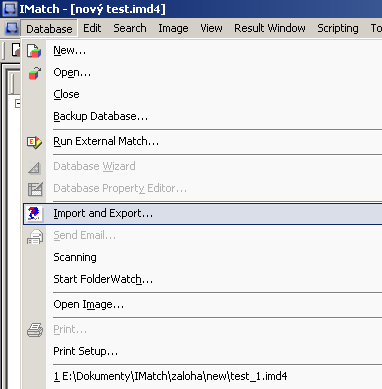
Task: Open Import and Export... entry
Action: pos(203,213)
